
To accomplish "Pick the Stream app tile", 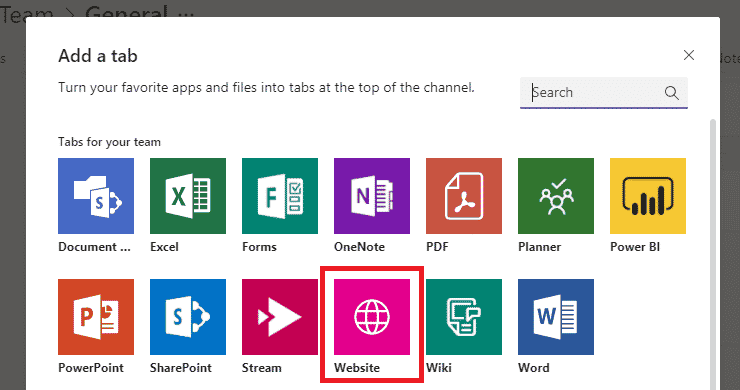I will [x=280, y=317].
